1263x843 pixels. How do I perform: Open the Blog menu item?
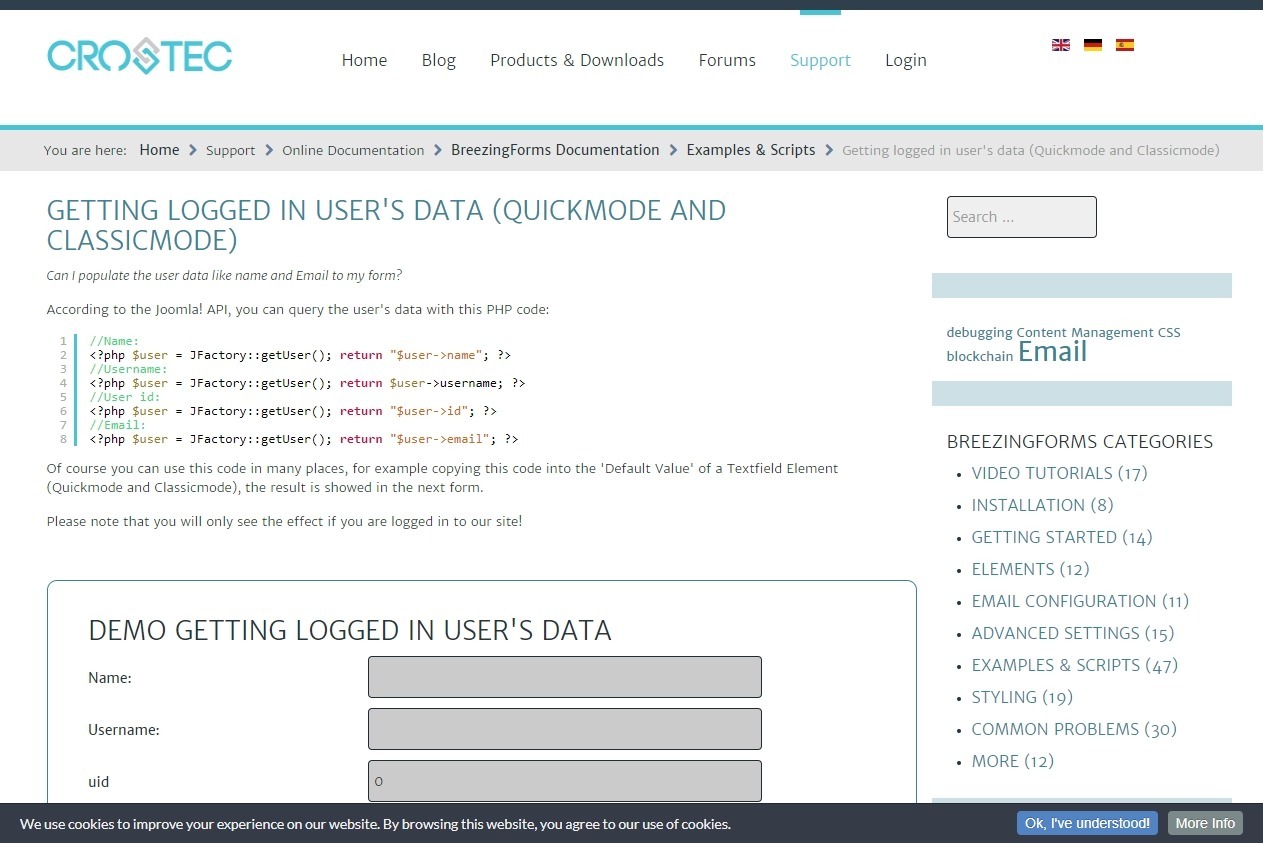tap(439, 60)
